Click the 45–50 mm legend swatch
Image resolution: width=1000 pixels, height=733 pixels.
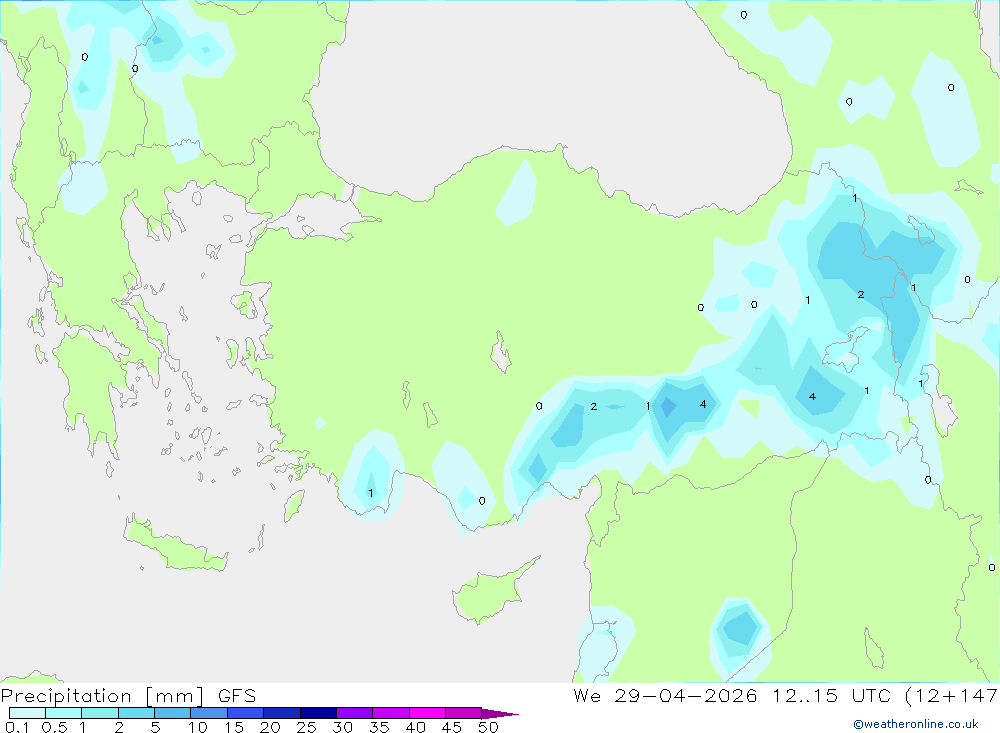pos(464,713)
